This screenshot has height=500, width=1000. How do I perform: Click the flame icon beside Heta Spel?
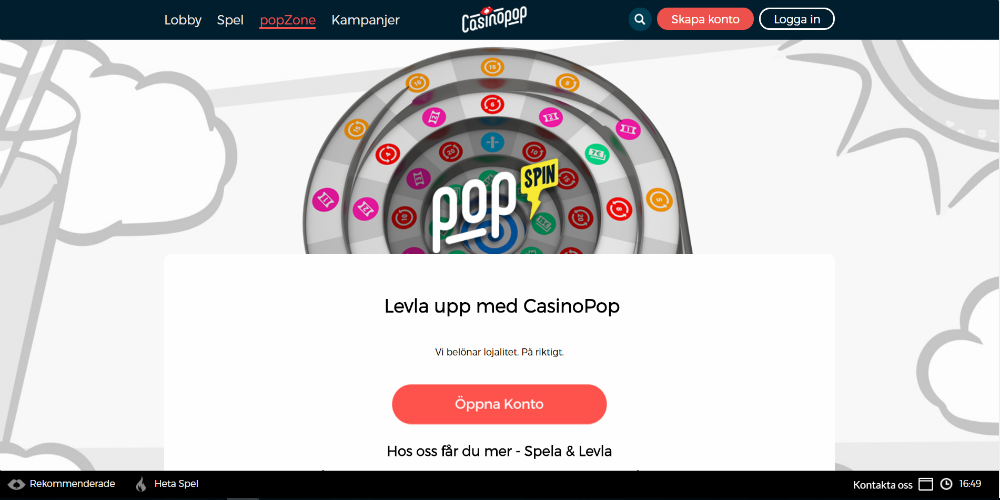click(x=140, y=484)
